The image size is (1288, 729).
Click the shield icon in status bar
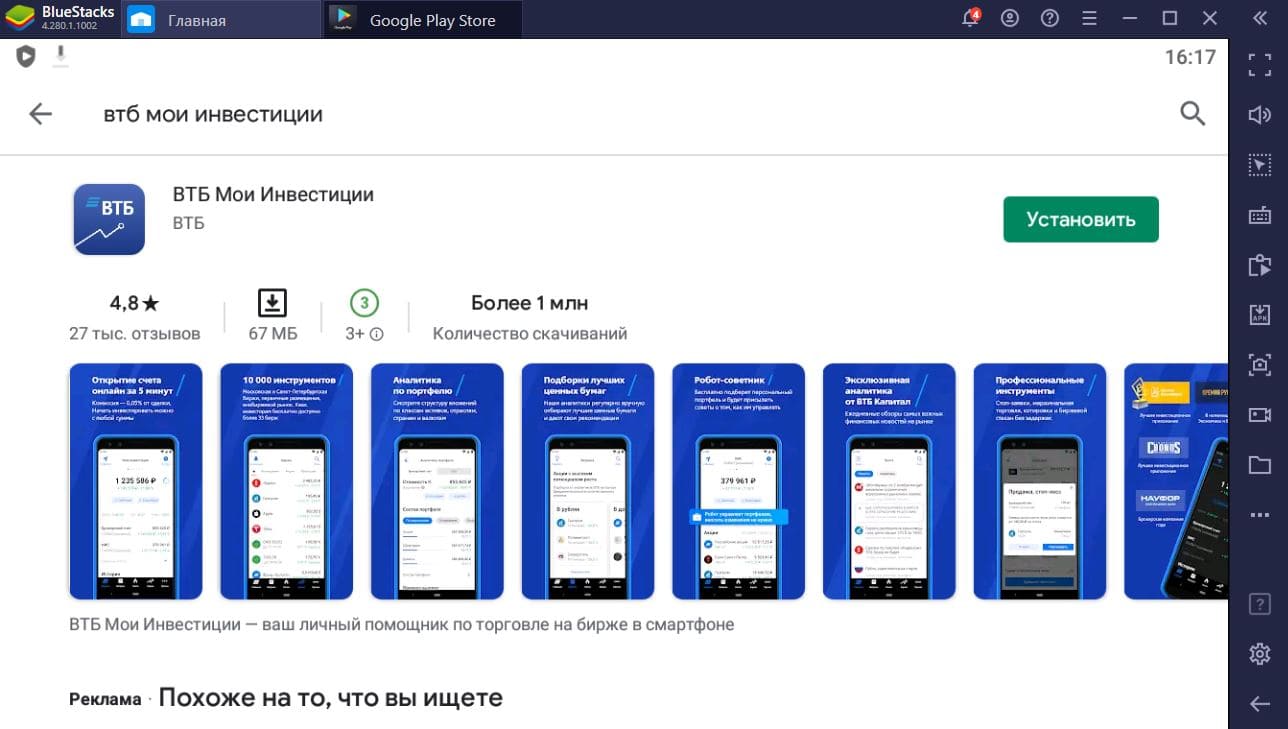(26, 57)
